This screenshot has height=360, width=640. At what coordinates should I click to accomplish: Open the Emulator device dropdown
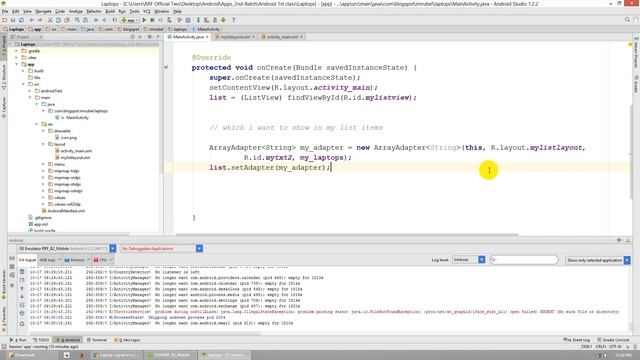pyautogui.click(x=113, y=249)
